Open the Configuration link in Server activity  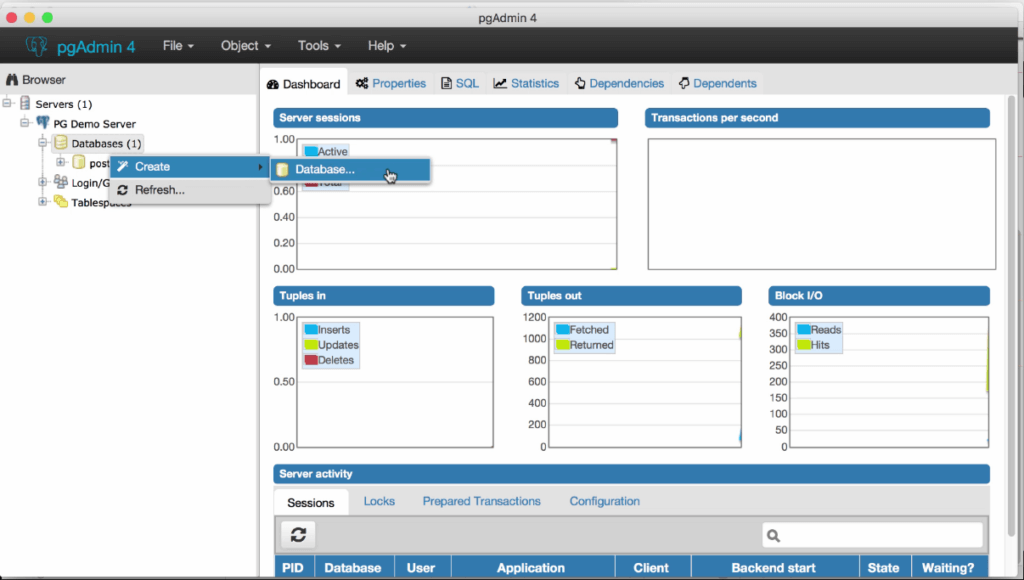pos(604,501)
